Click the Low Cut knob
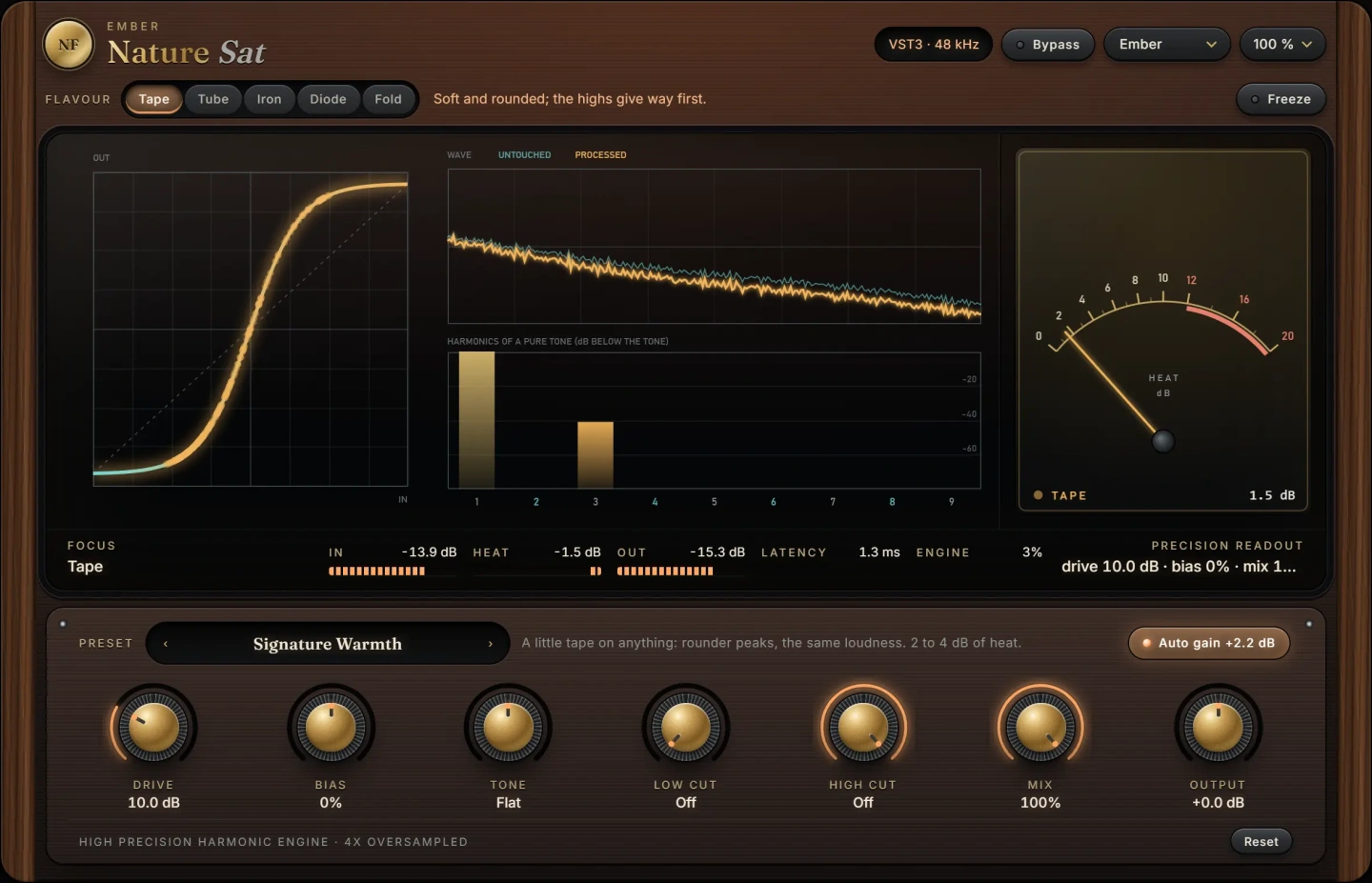Screen dimensions: 1372x883 click(685, 728)
